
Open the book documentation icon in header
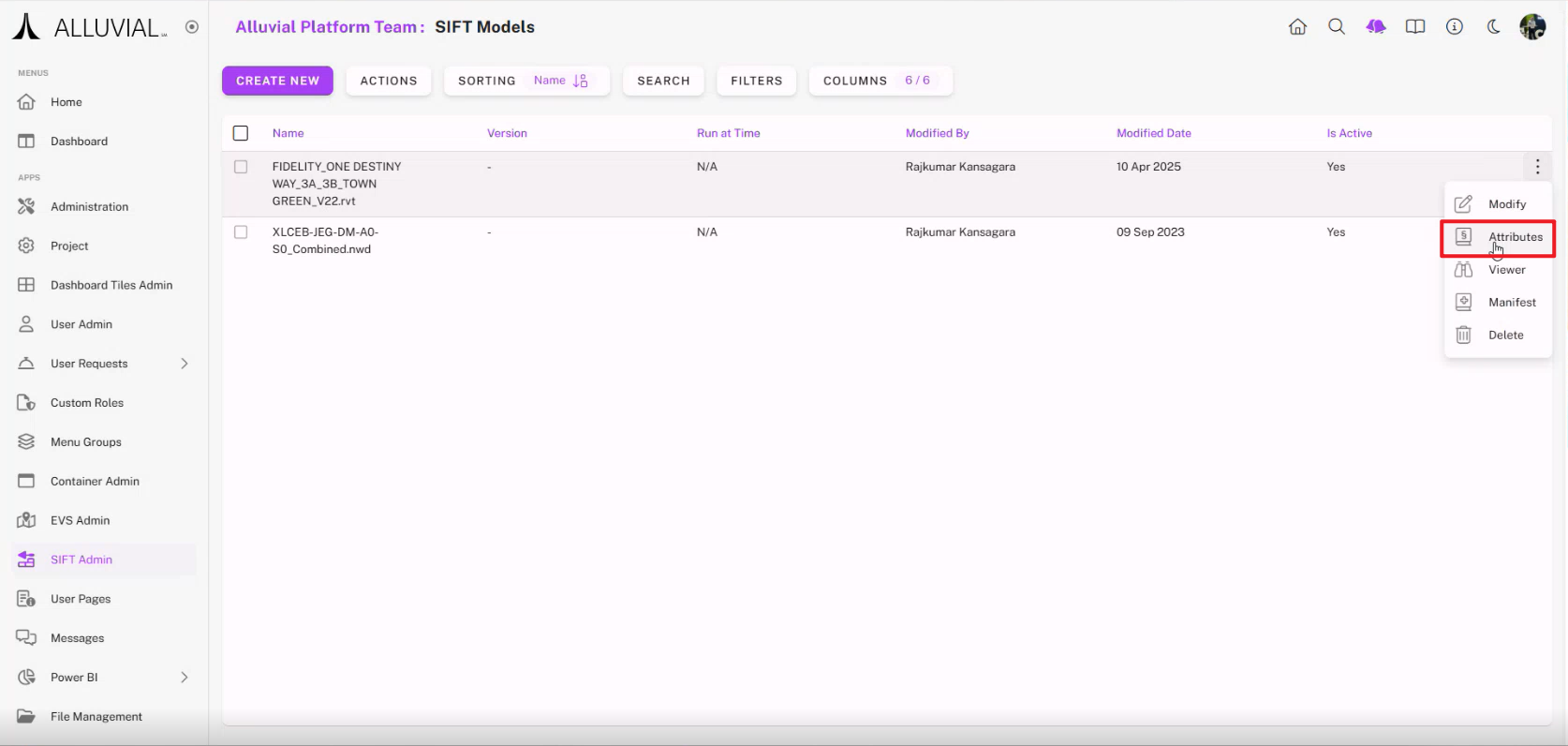[x=1415, y=27]
